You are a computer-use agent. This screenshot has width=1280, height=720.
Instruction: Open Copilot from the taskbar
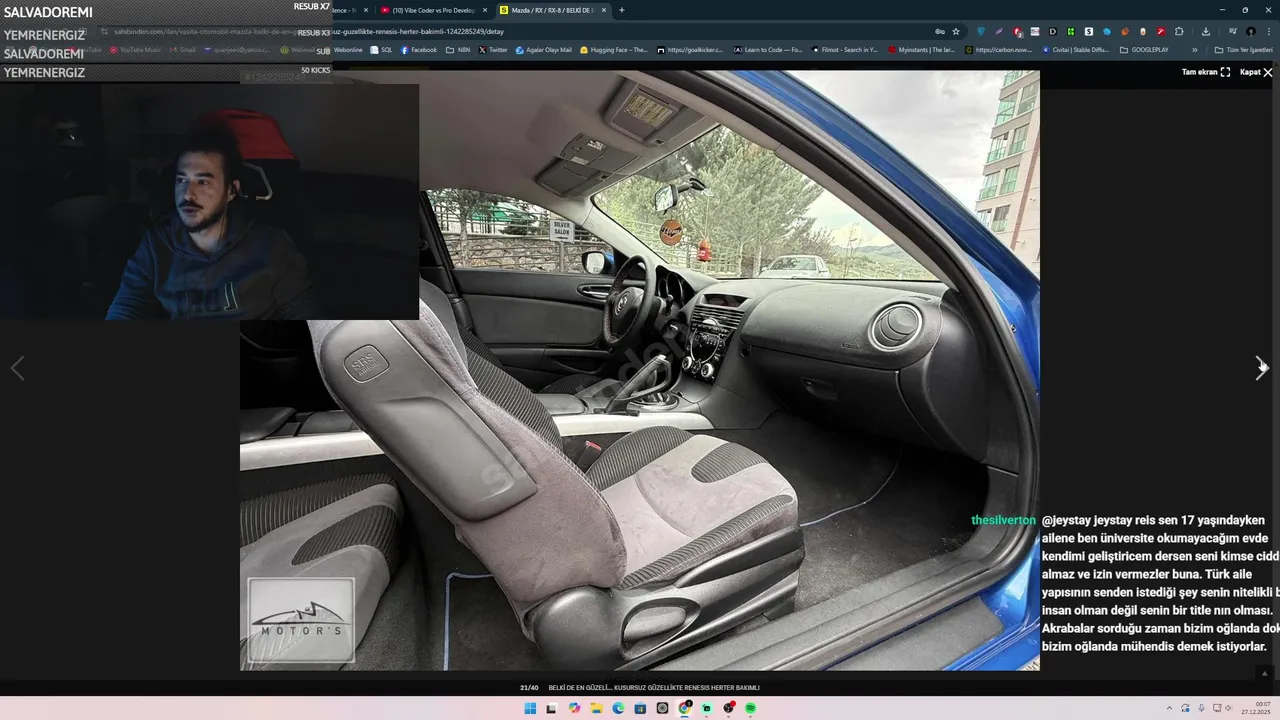click(574, 708)
